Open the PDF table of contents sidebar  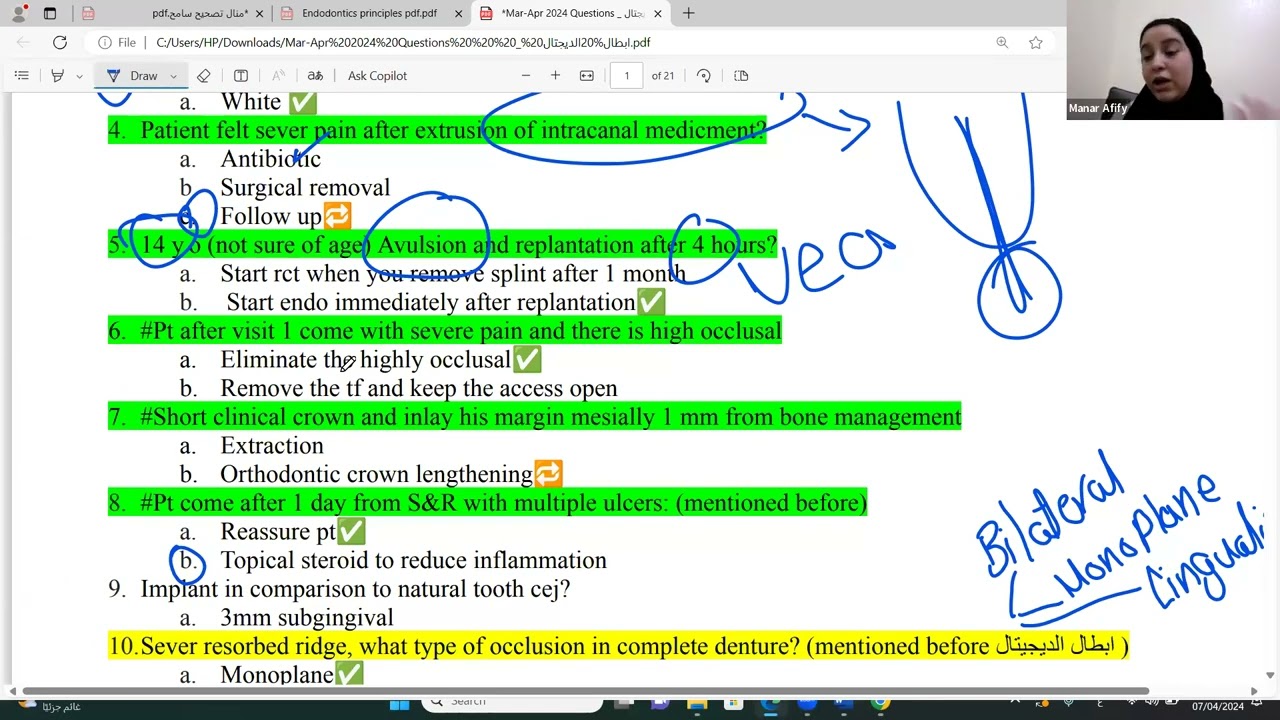[x=21, y=76]
